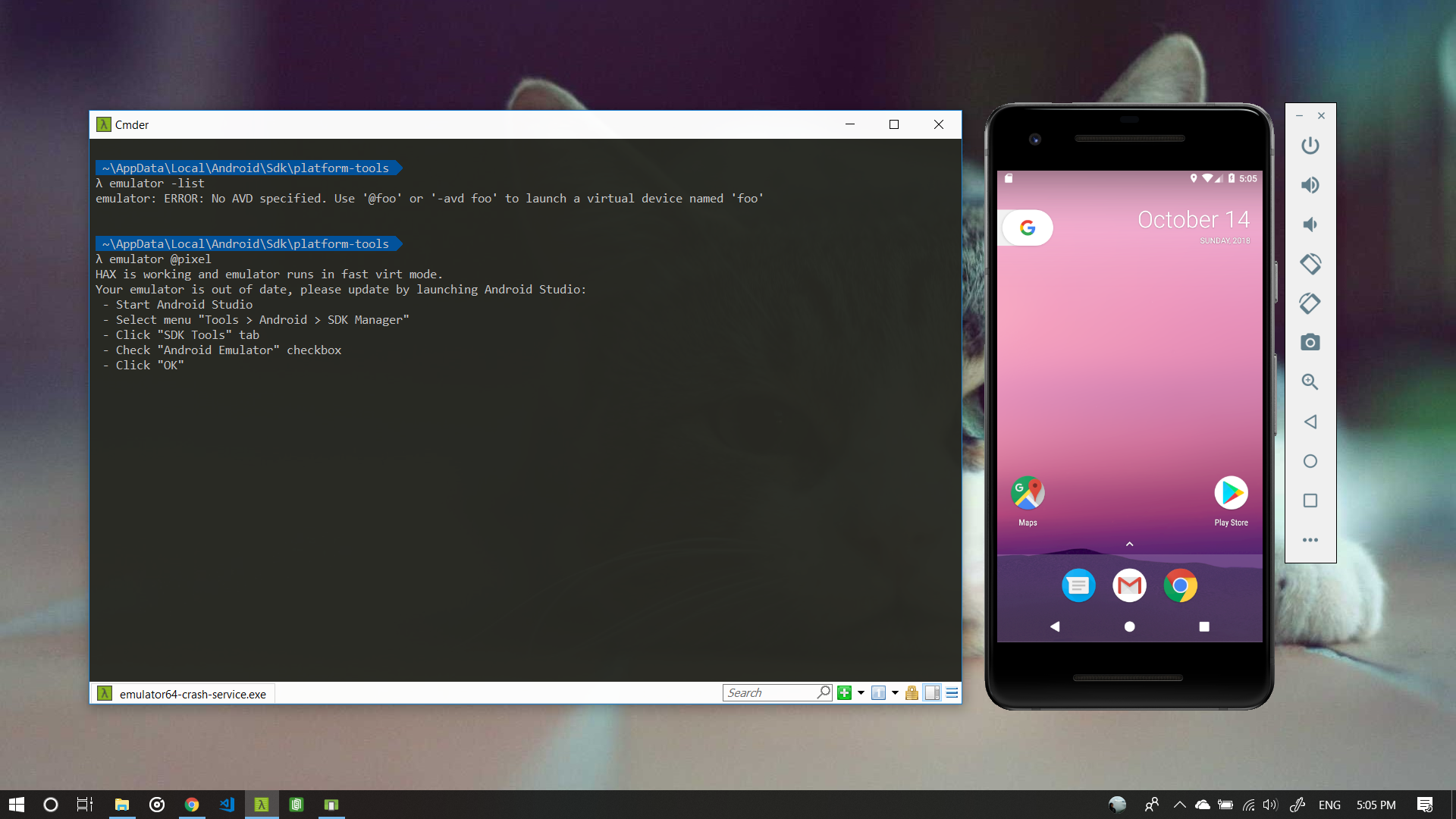Select the emulator64-crash-service.exe console tab
1456x819 pixels.
tap(182, 692)
